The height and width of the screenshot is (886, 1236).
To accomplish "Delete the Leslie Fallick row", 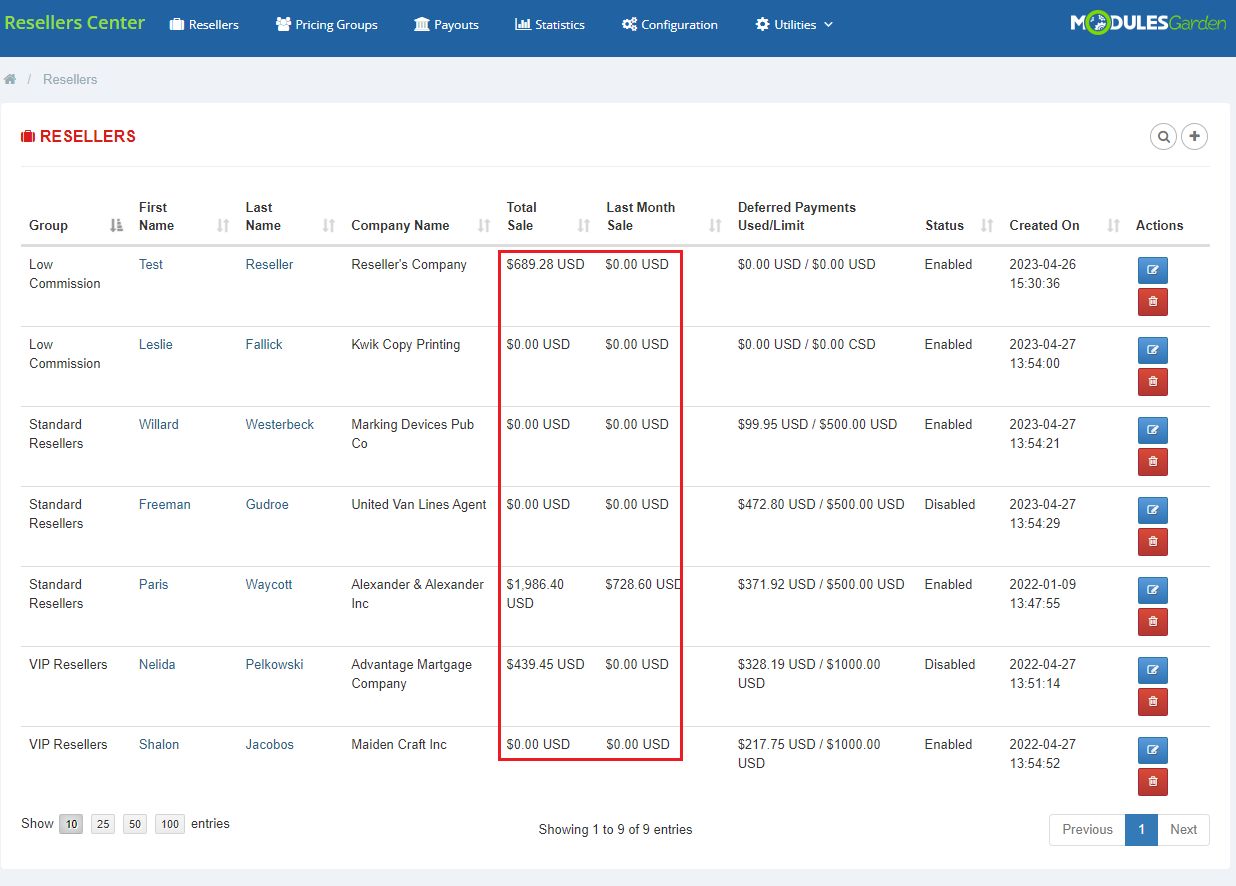I will (1153, 382).
